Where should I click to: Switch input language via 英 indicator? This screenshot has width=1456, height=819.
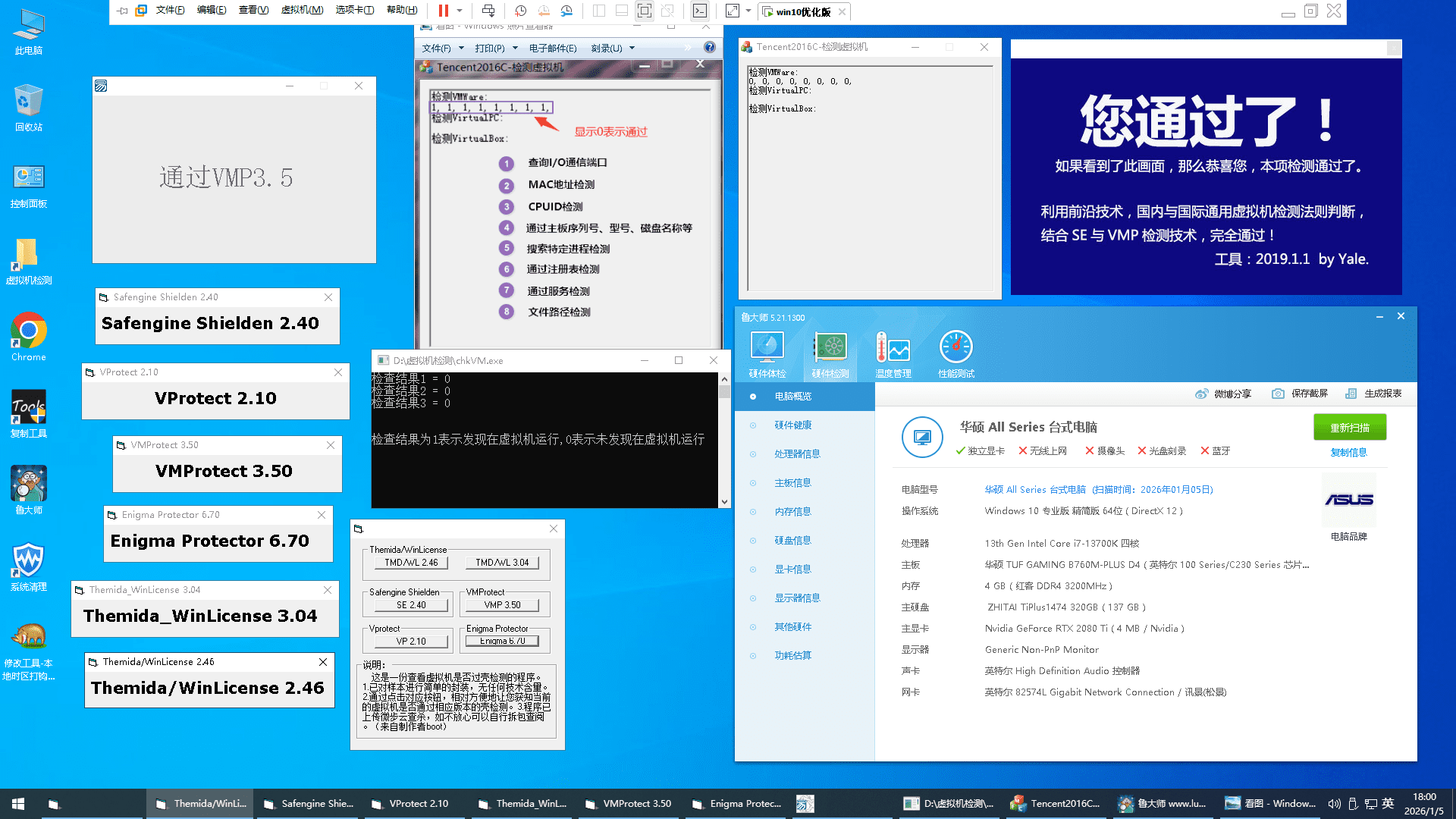(1388, 803)
